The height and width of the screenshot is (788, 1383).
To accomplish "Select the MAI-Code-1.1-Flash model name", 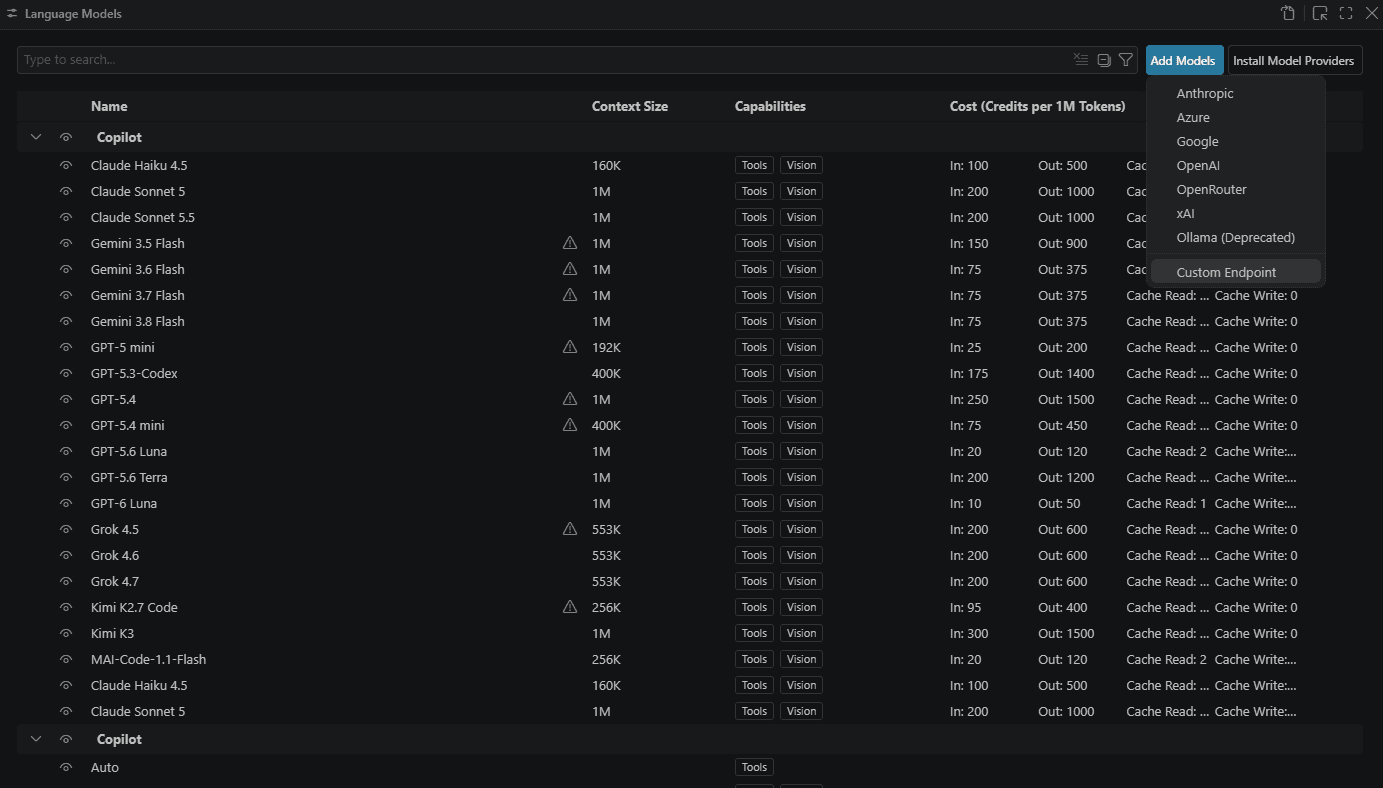I will pyautogui.click(x=148, y=659).
